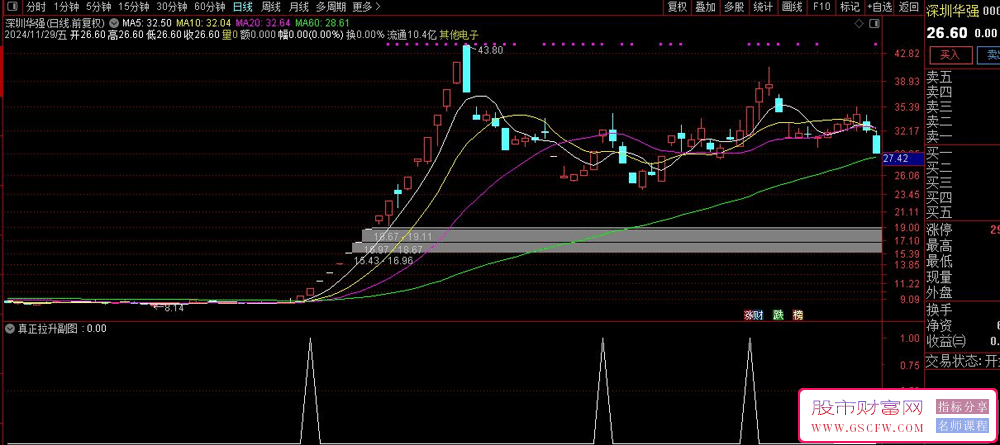The image size is (1000, 445).
Task: Select the 周线 weekly chart tab
Action: pos(271,7)
